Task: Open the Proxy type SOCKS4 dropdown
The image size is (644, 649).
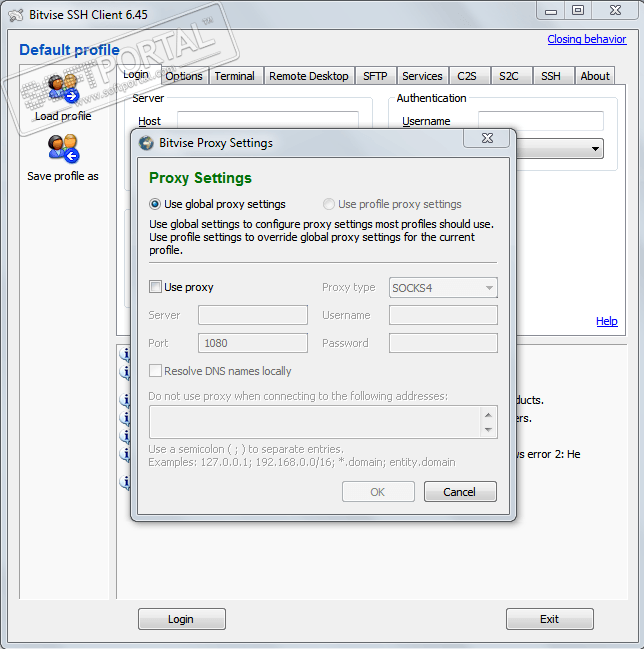Action: coord(443,288)
